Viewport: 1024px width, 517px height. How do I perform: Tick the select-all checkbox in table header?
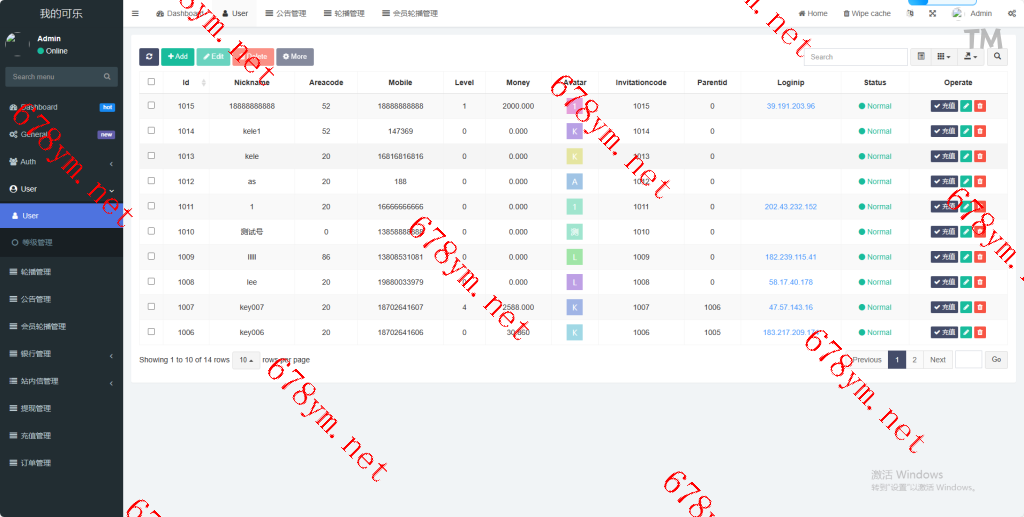pos(151,82)
